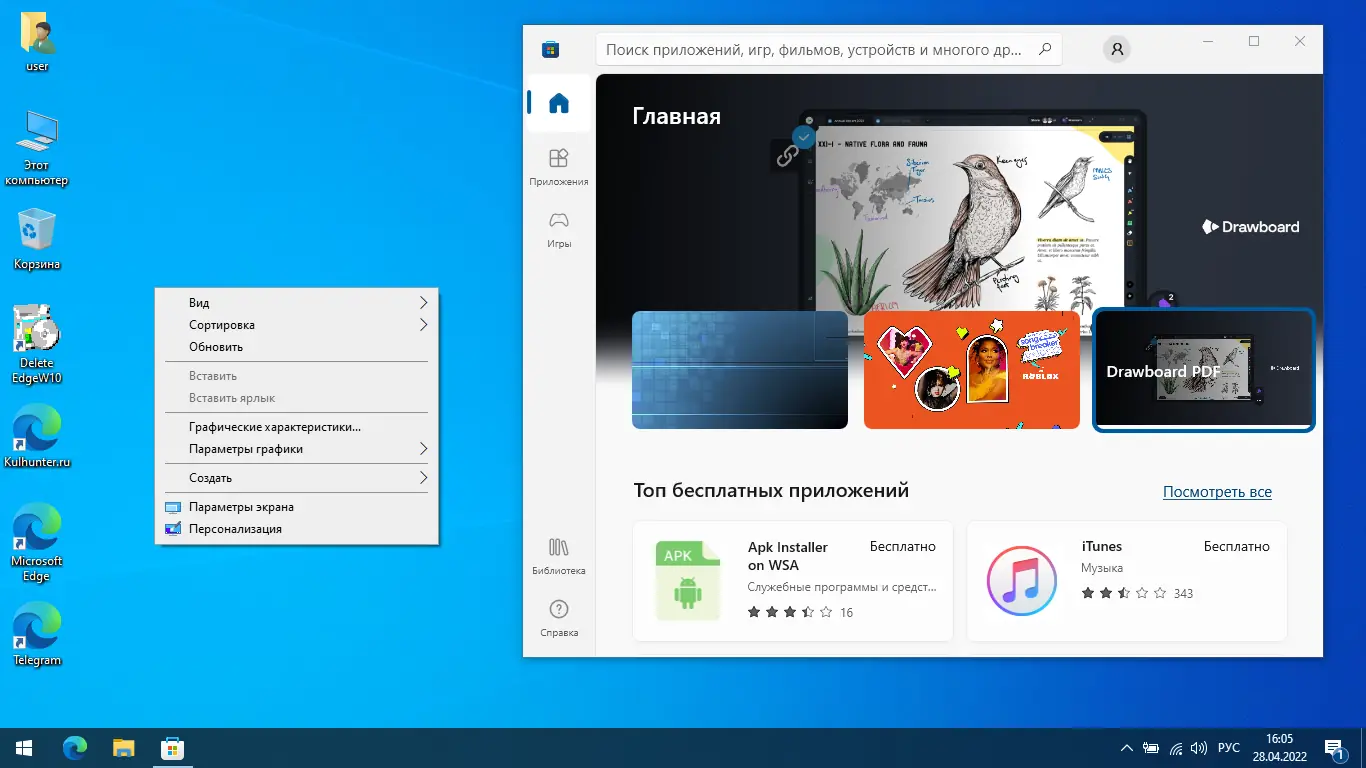This screenshot has height=768, width=1366.
Task: Click the Посмотреть все link
Action: click(1217, 491)
